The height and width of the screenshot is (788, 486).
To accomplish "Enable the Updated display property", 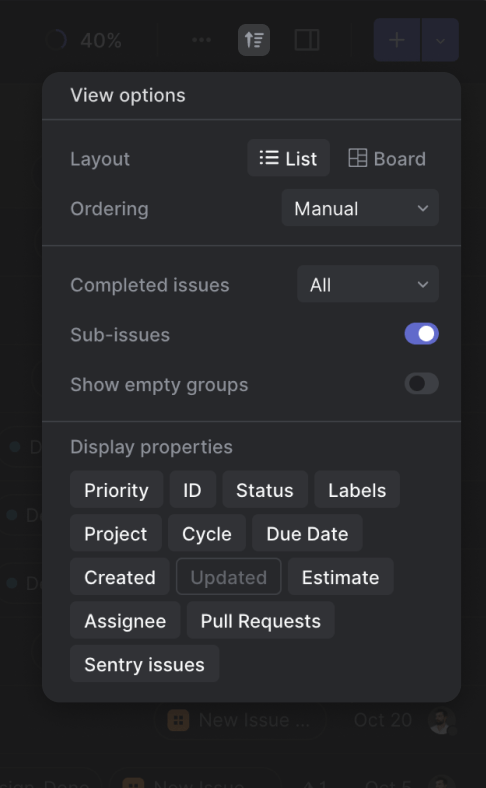I will pyautogui.click(x=229, y=577).
